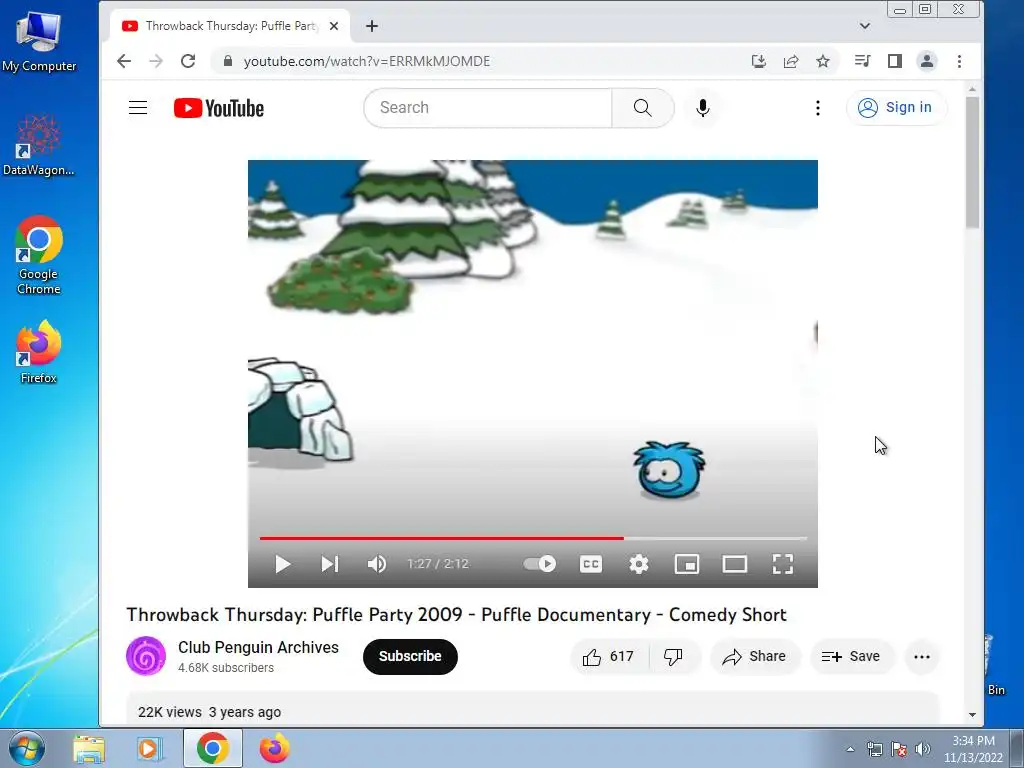The image size is (1024, 768).
Task: Open media controls icon in Chrome toolbar
Action: coord(863,61)
